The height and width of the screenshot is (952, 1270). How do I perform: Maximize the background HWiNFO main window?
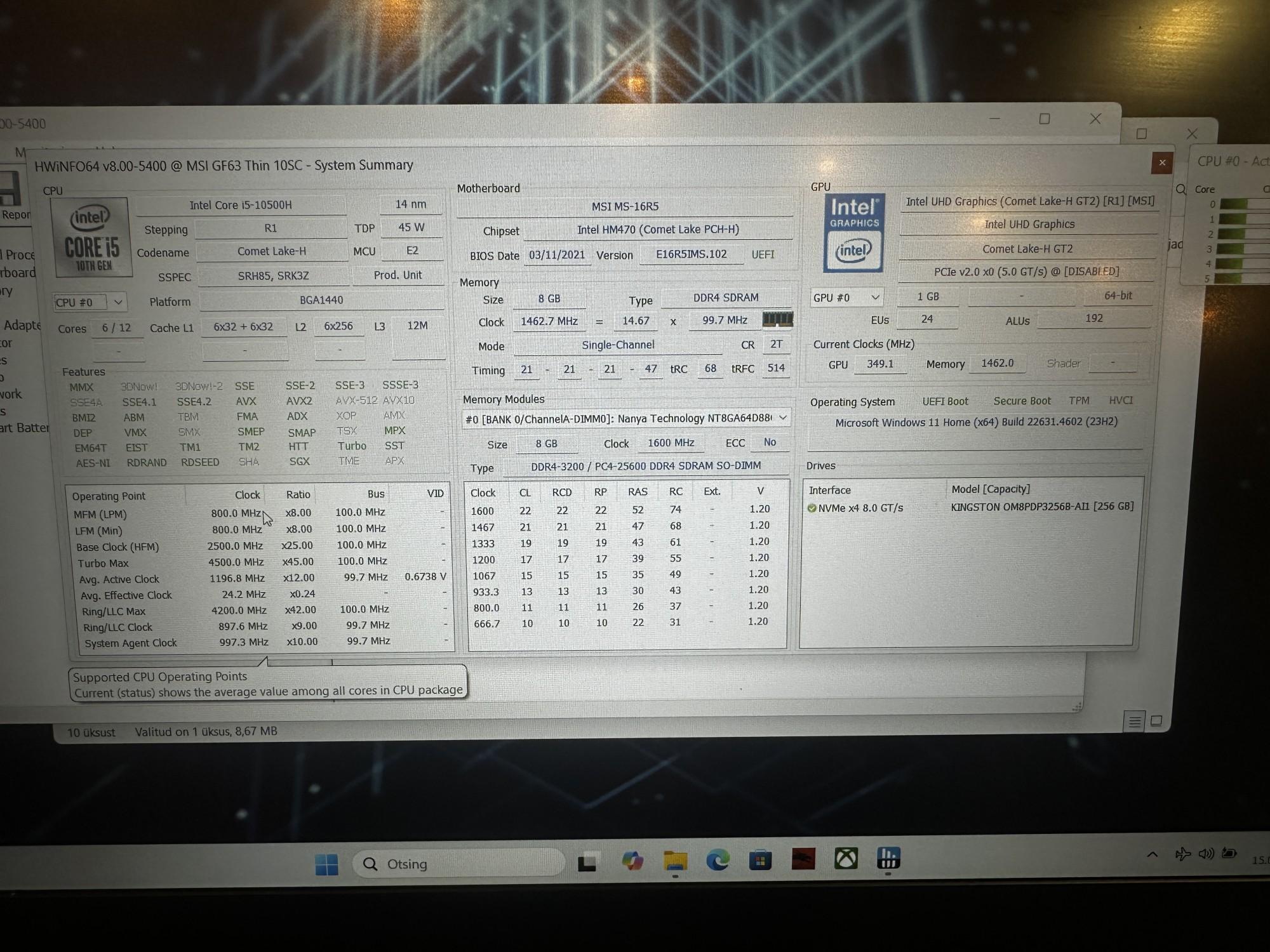pyautogui.click(x=1045, y=119)
